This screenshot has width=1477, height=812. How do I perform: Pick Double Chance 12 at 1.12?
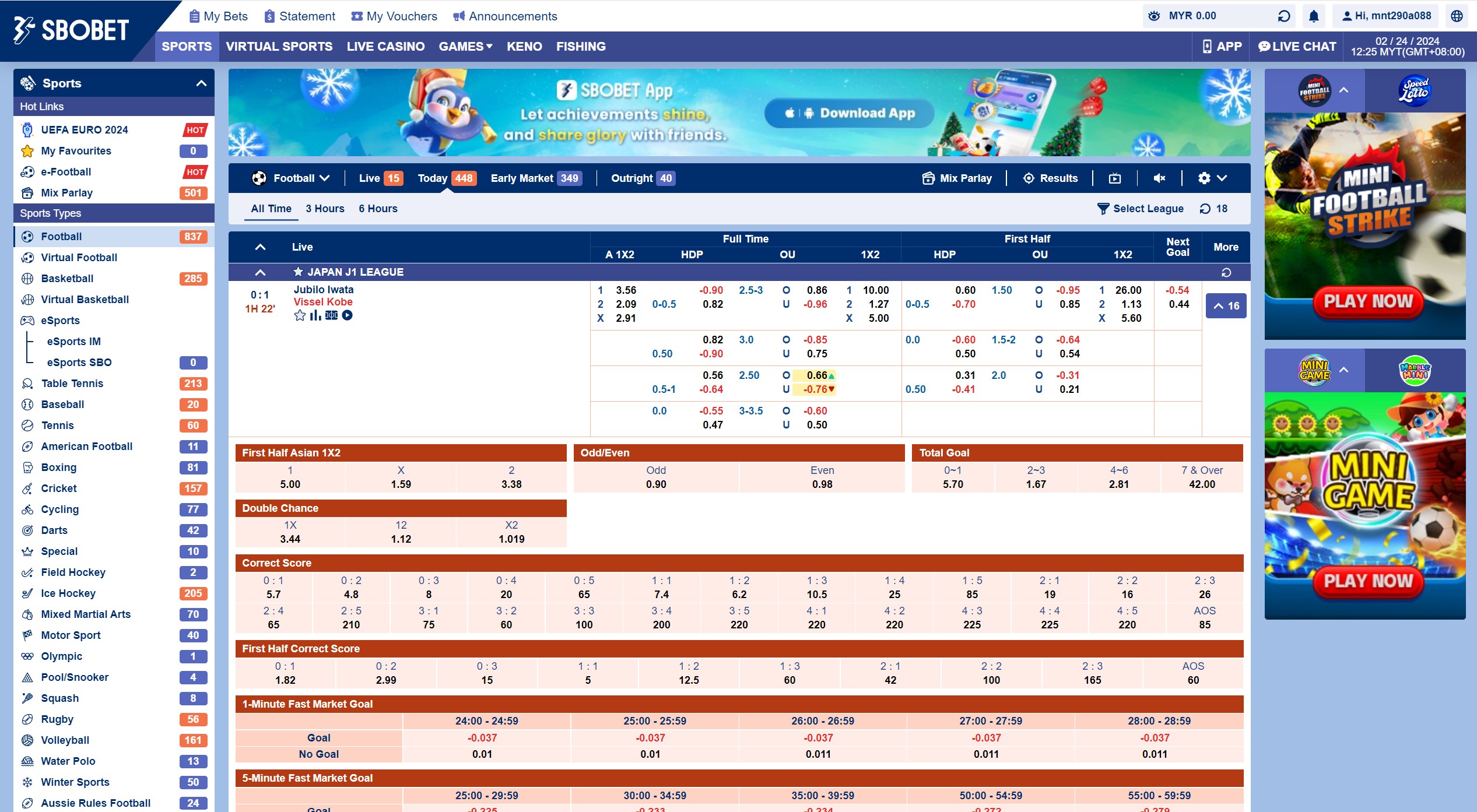pyautogui.click(x=401, y=532)
